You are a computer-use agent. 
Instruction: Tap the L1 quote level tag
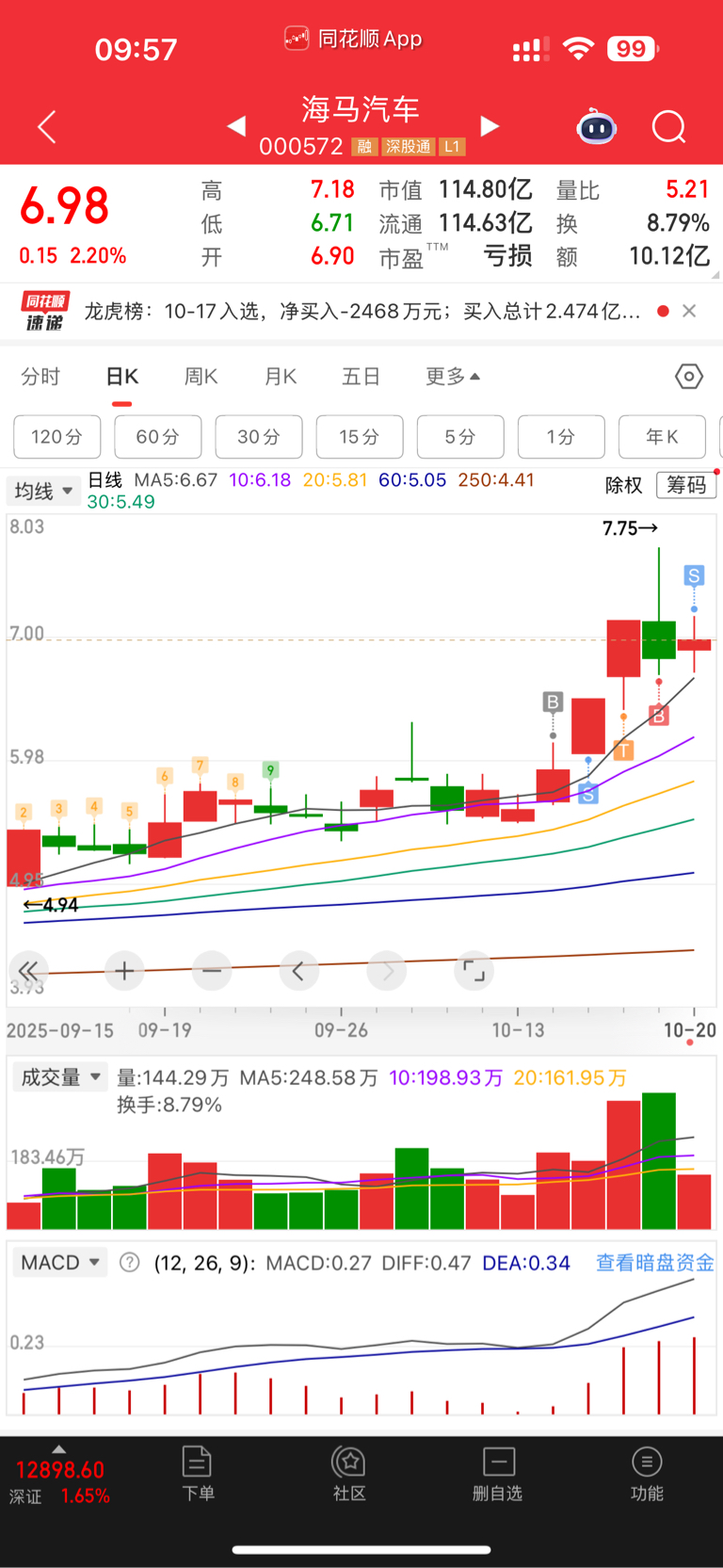[x=453, y=147]
